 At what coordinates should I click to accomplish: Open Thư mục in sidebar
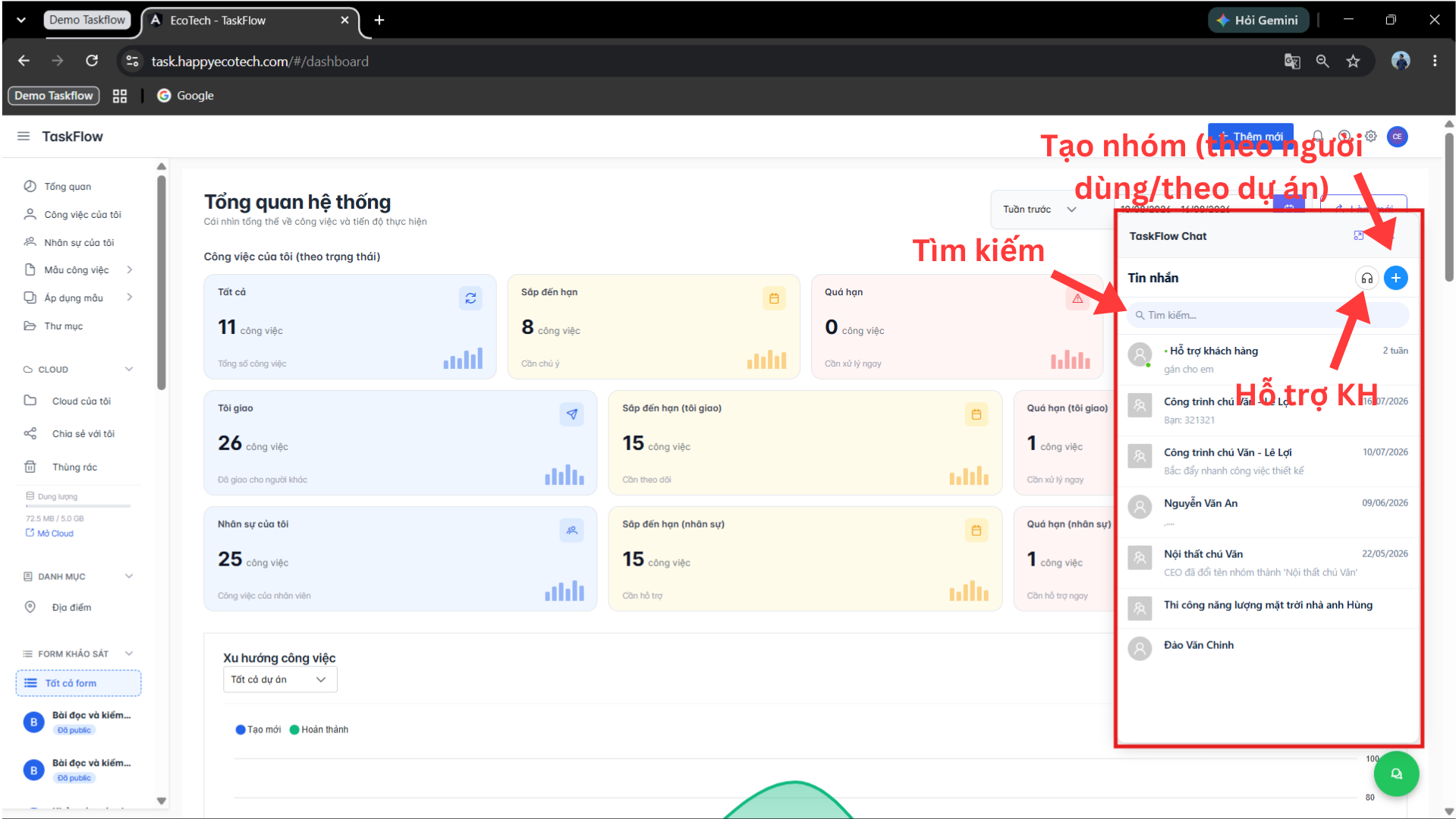coord(64,326)
